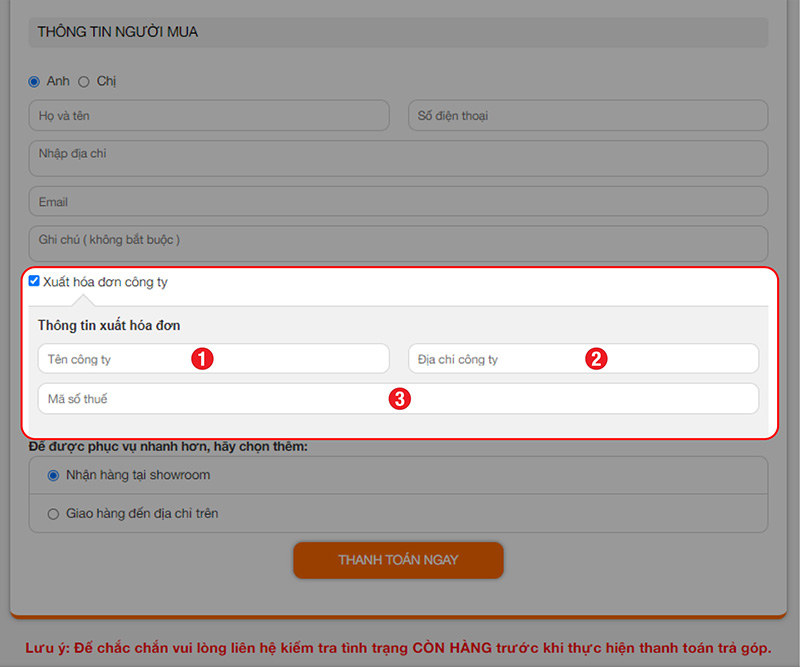Toggle the Xuất hóa đơn công ty checkbox
800x667 pixels.
[34, 281]
